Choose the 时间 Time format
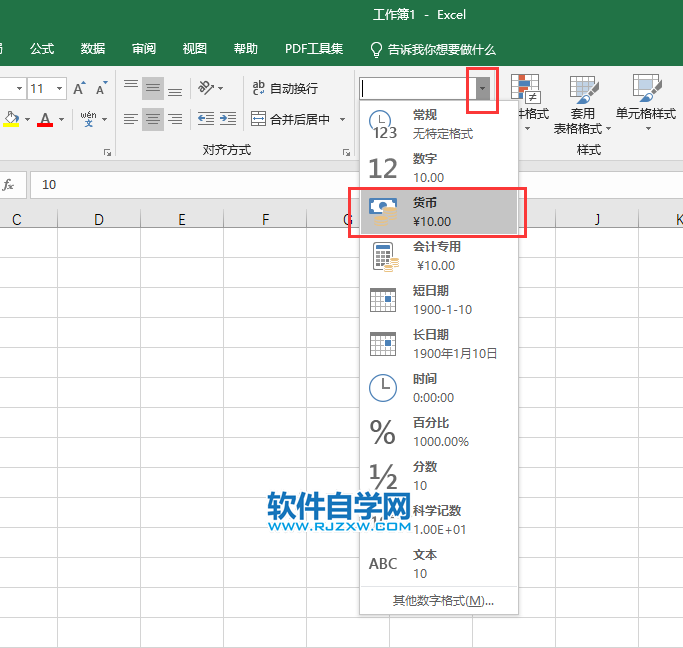Screen dimensions: 683x648 click(x=439, y=388)
